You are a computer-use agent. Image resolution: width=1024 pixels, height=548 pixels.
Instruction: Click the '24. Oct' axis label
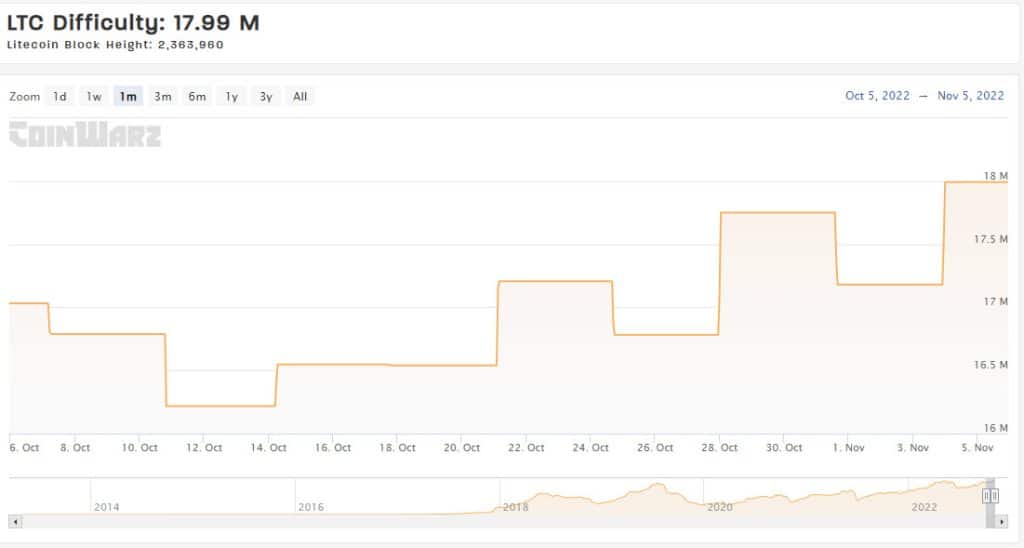(x=590, y=447)
